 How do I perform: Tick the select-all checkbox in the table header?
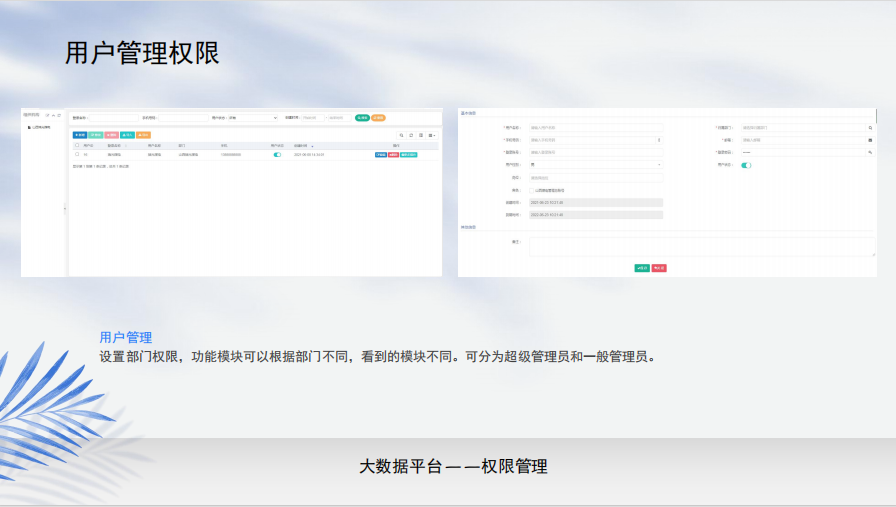pyautogui.click(x=76, y=145)
